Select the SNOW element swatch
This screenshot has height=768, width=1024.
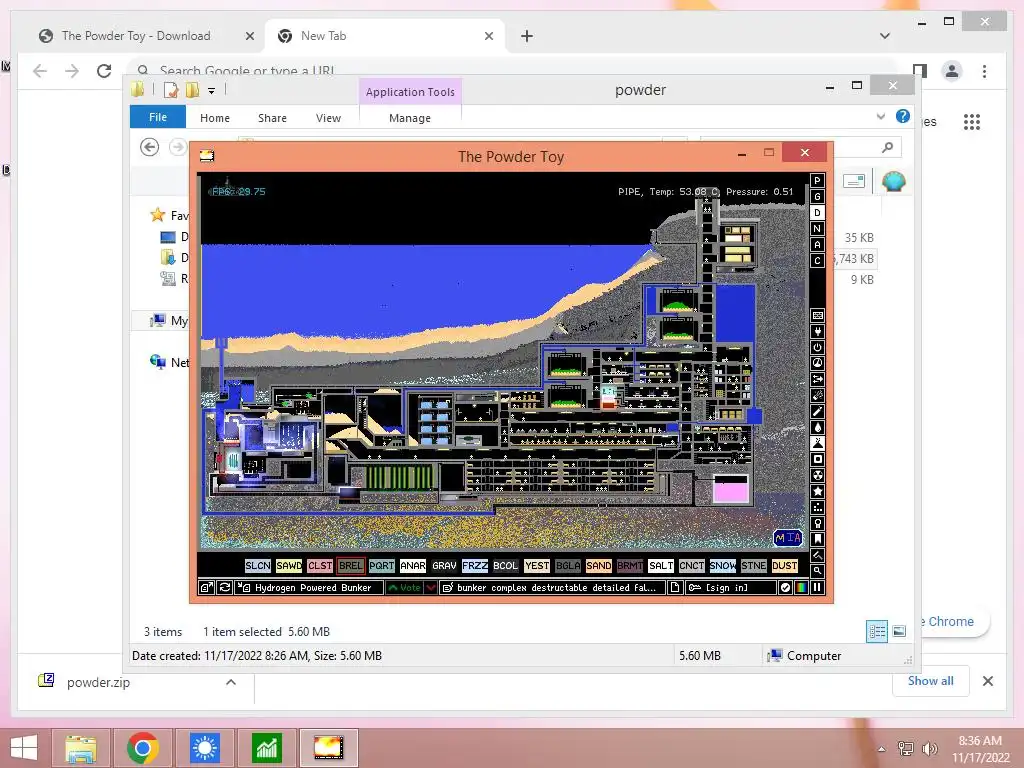click(x=722, y=566)
